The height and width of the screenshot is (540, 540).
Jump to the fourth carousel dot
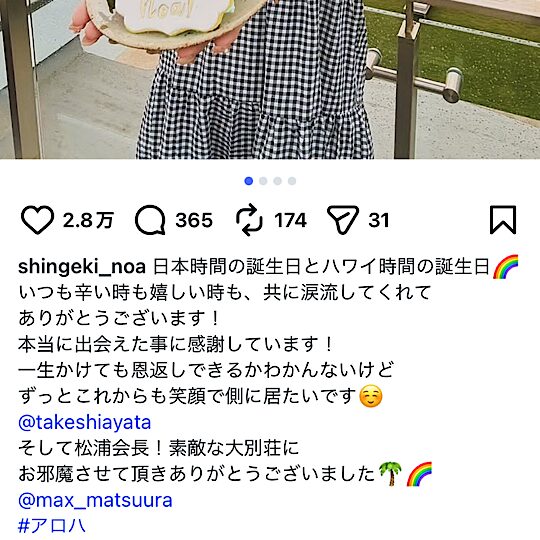coord(292,181)
